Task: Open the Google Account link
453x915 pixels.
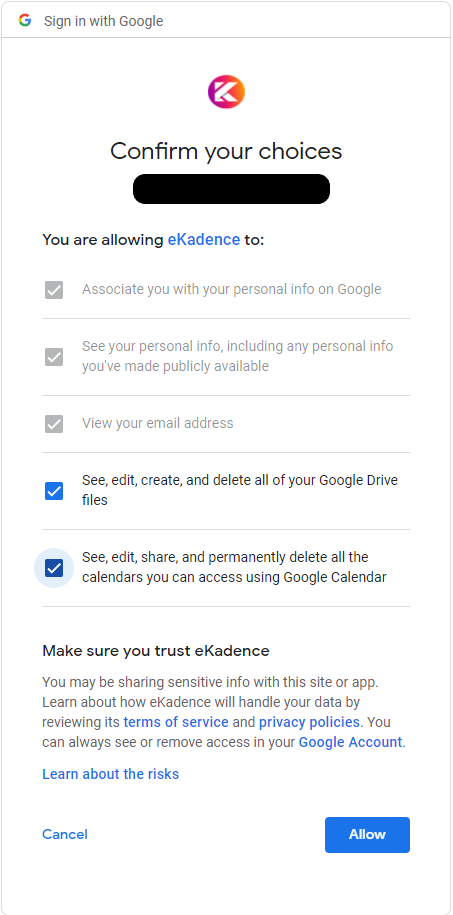Action: coord(350,742)
